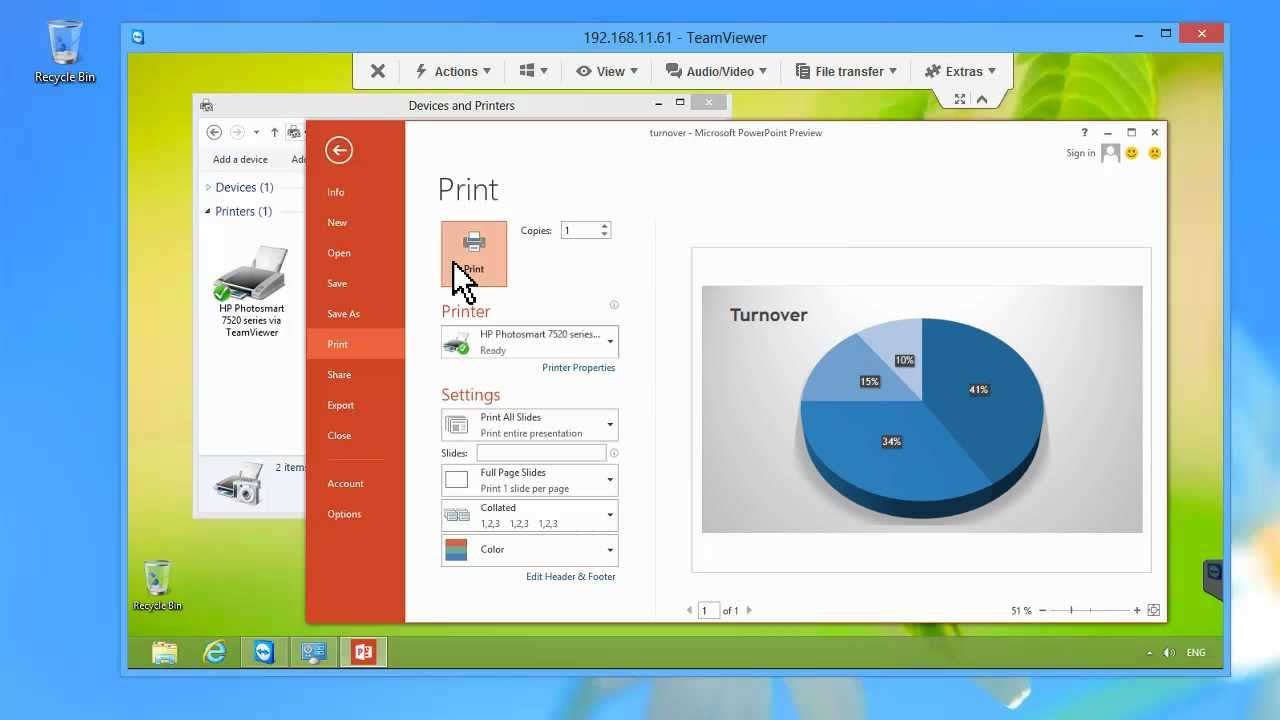Open File Explorer from the remote taskbar
The width and height of the screenshot is (1280, 720).
(x=165, y=652)
